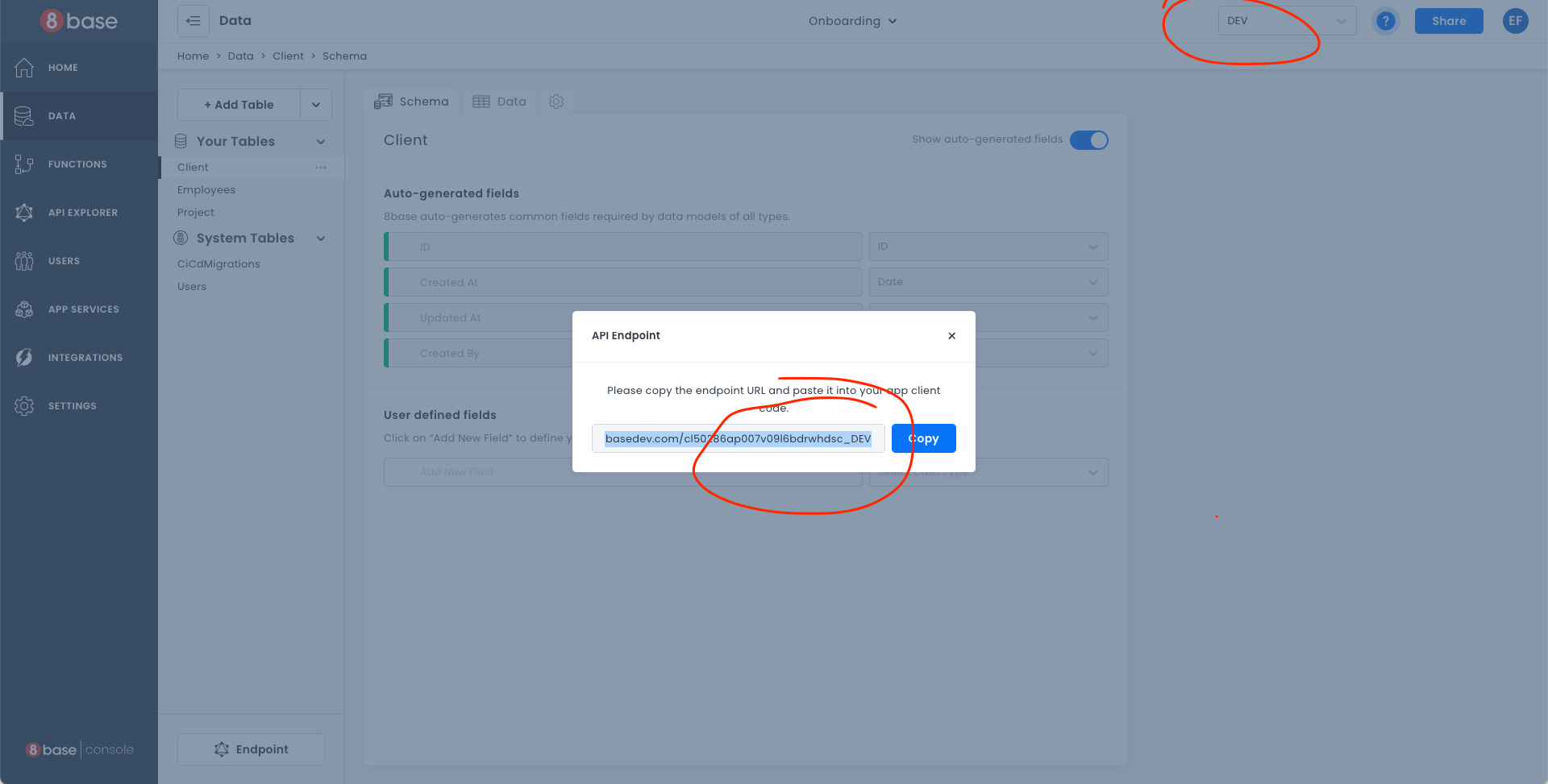The height and width of the screenshot is (784, 1548).
Task: Switch to the Data tab
Action: coord(500,102)
